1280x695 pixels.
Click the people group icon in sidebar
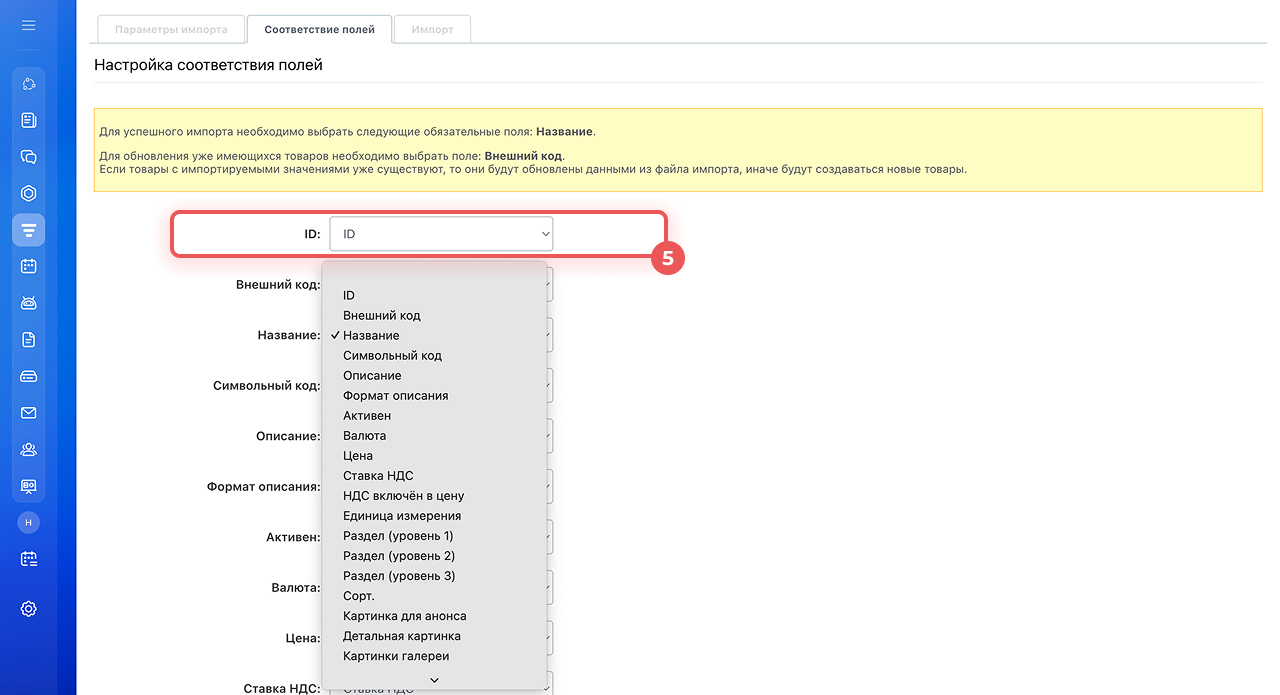point(28,449)
